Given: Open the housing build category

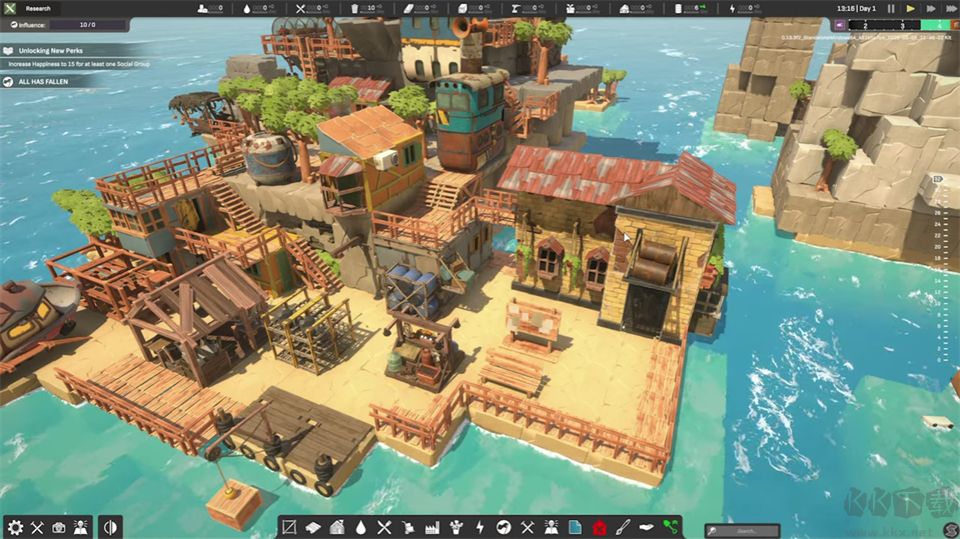Looking at the screenshot, I should [x=337, y=527].
